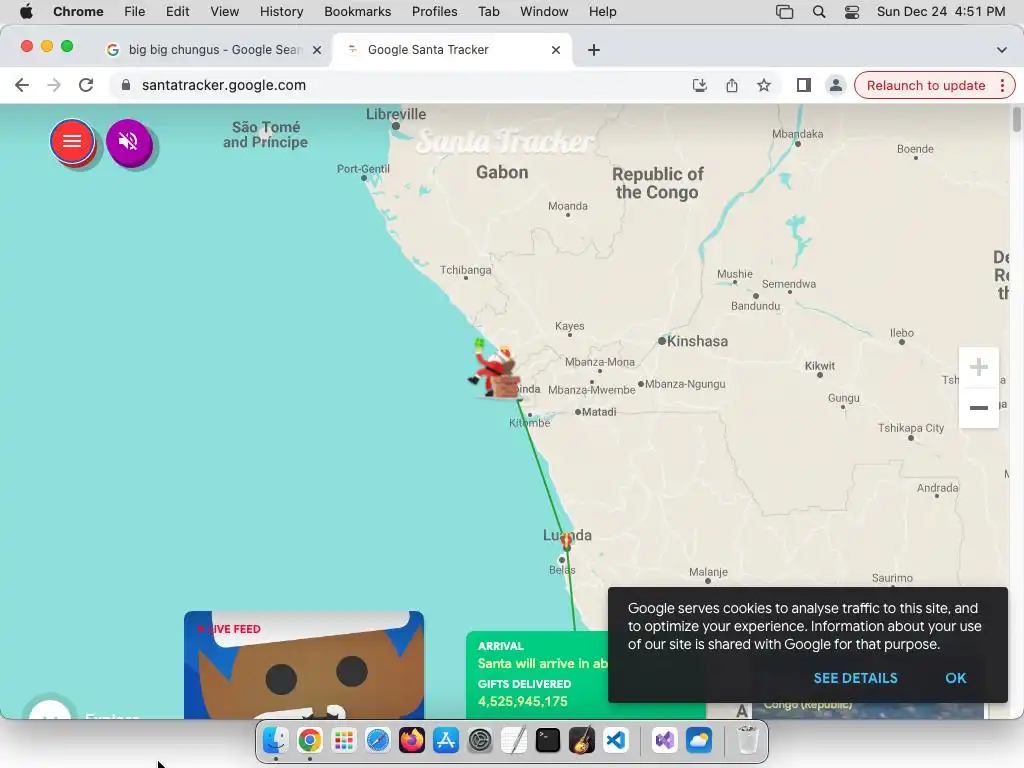Open the History menu

tap(281, 12)
